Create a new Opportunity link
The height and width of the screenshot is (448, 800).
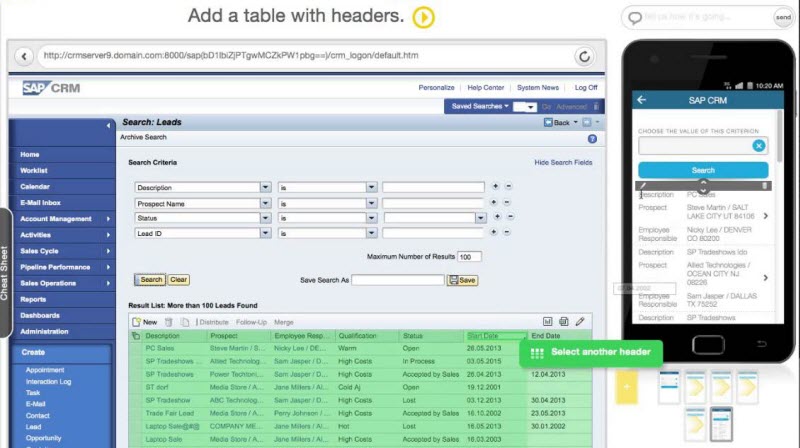43,438
